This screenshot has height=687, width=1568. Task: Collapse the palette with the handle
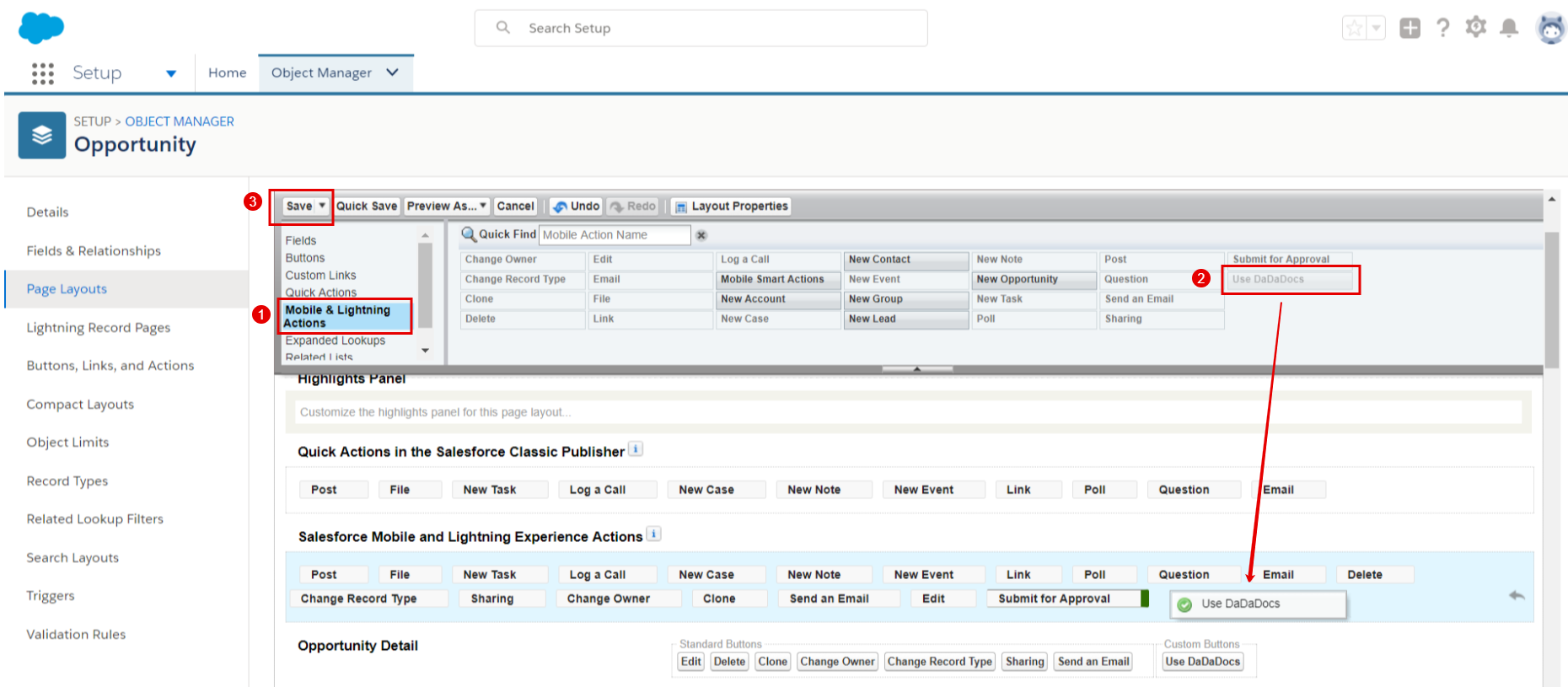coord(917,368)
